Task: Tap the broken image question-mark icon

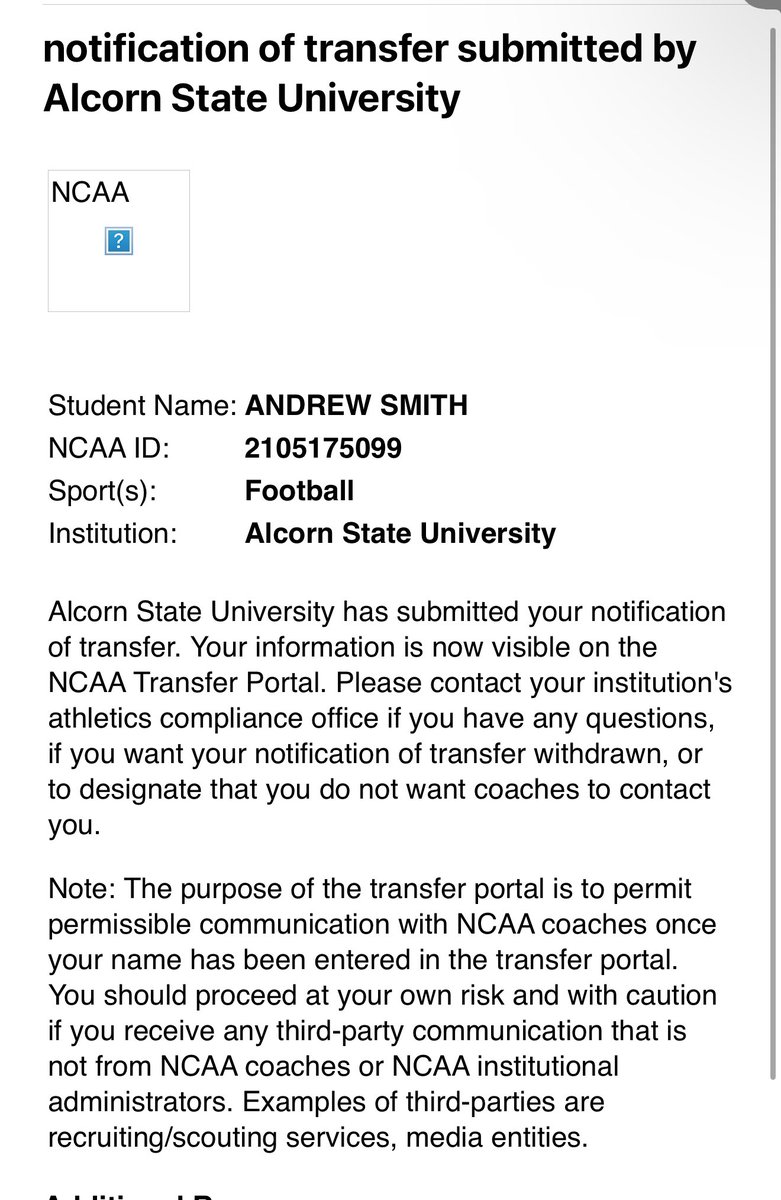Action: [x=119, y=241]
